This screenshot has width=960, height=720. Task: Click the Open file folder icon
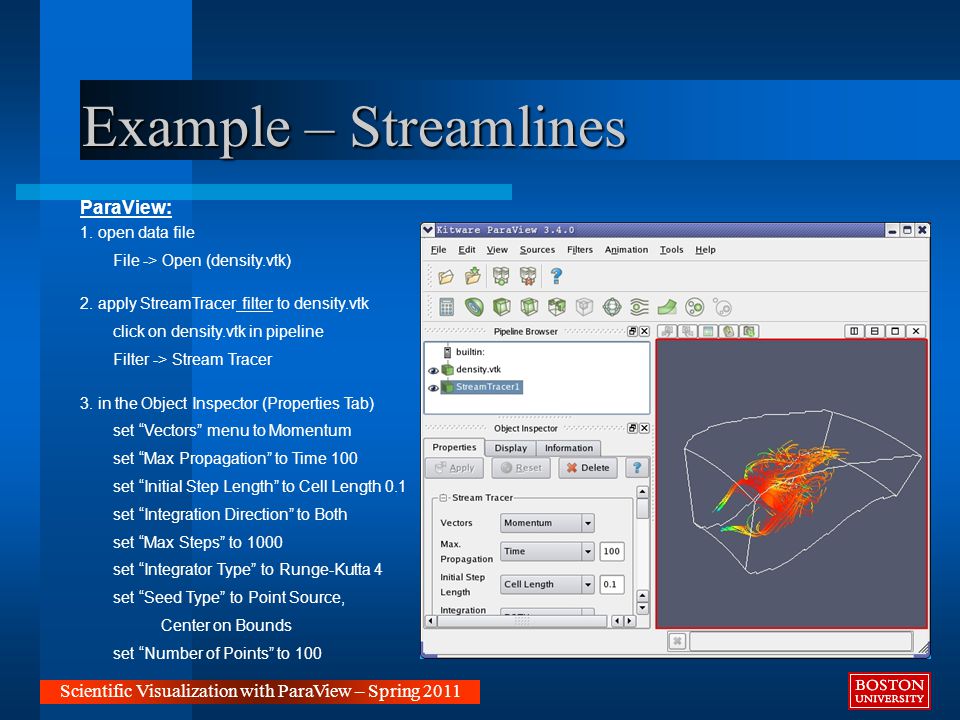point(446,277)
